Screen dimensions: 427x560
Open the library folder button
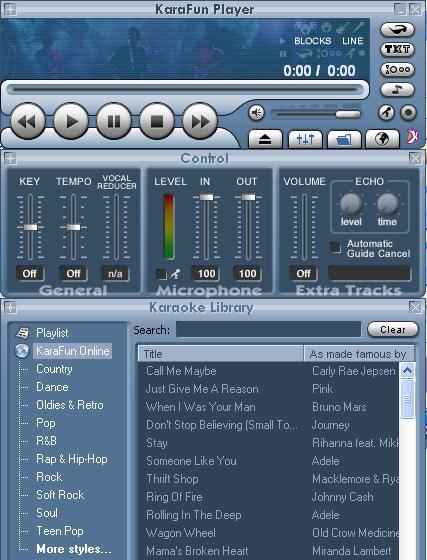coord(344,139)
